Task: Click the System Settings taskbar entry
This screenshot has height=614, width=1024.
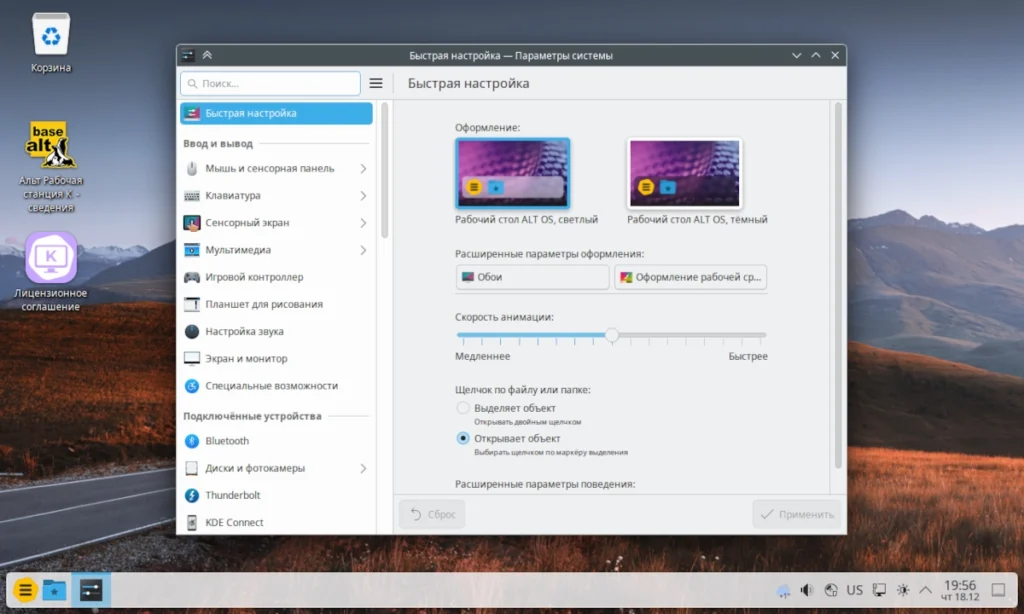Action: click(91, 590)
